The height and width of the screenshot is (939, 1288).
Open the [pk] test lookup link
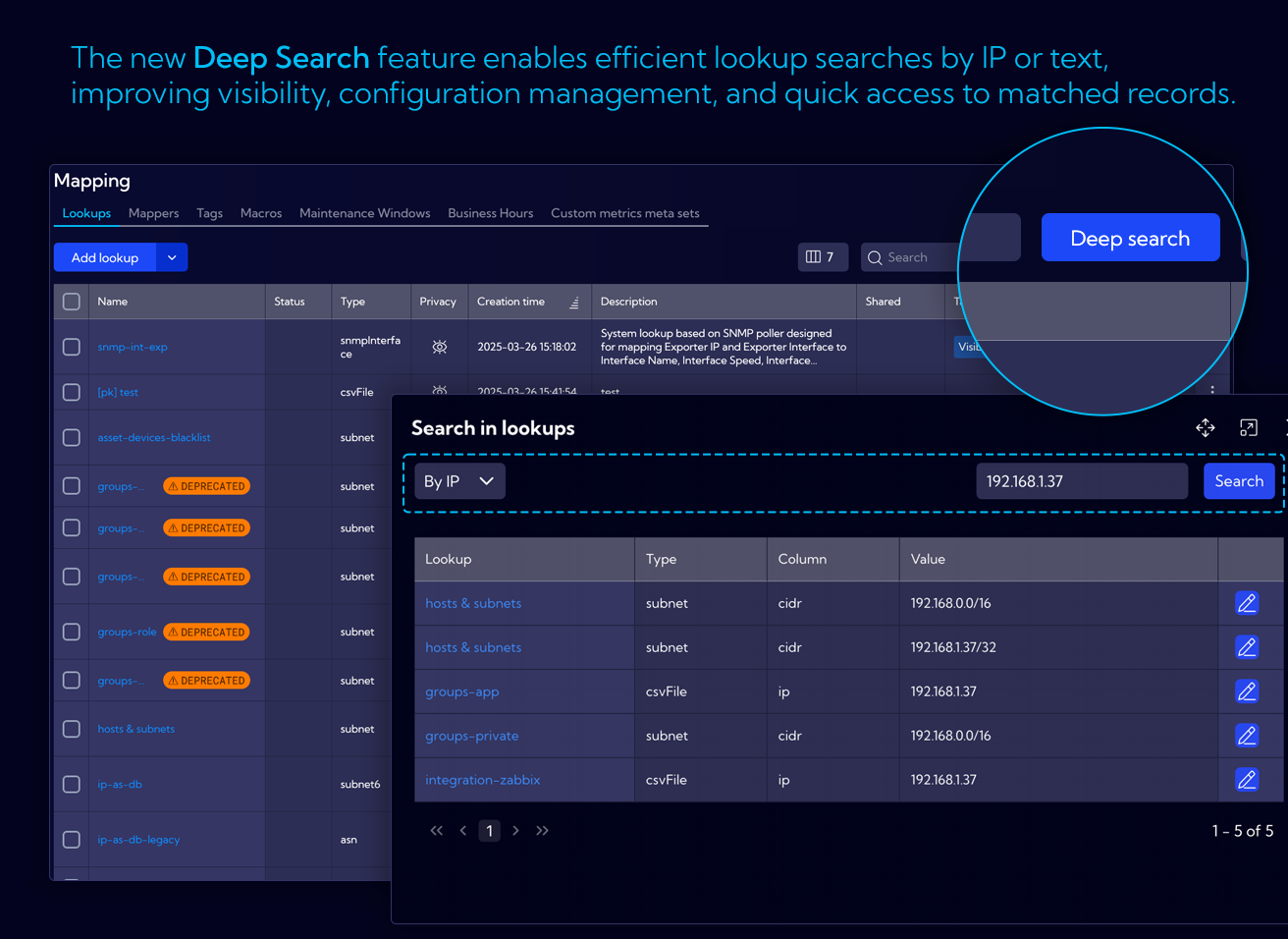118,392
